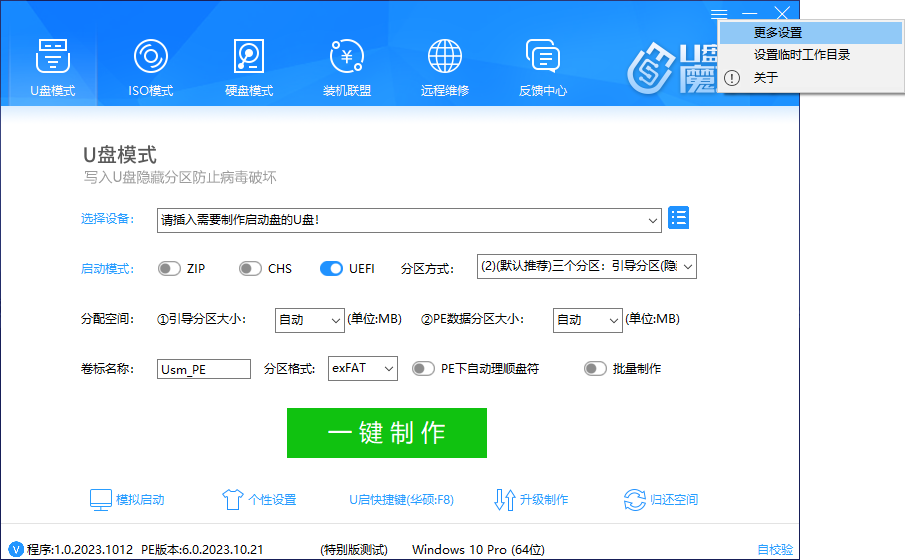
Task: Open the PE数据分区大小 dropdown
Action: (588, 320)
